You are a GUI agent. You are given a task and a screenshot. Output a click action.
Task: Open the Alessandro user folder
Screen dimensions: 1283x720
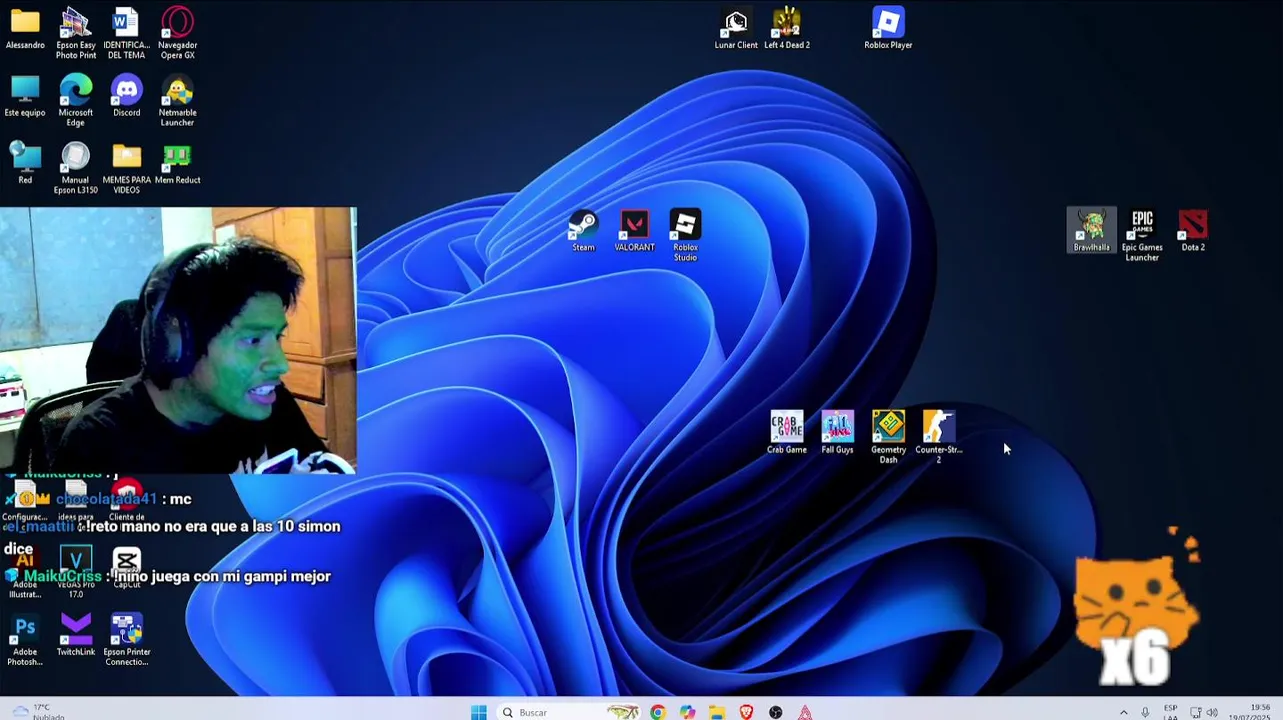coord(25,28)
